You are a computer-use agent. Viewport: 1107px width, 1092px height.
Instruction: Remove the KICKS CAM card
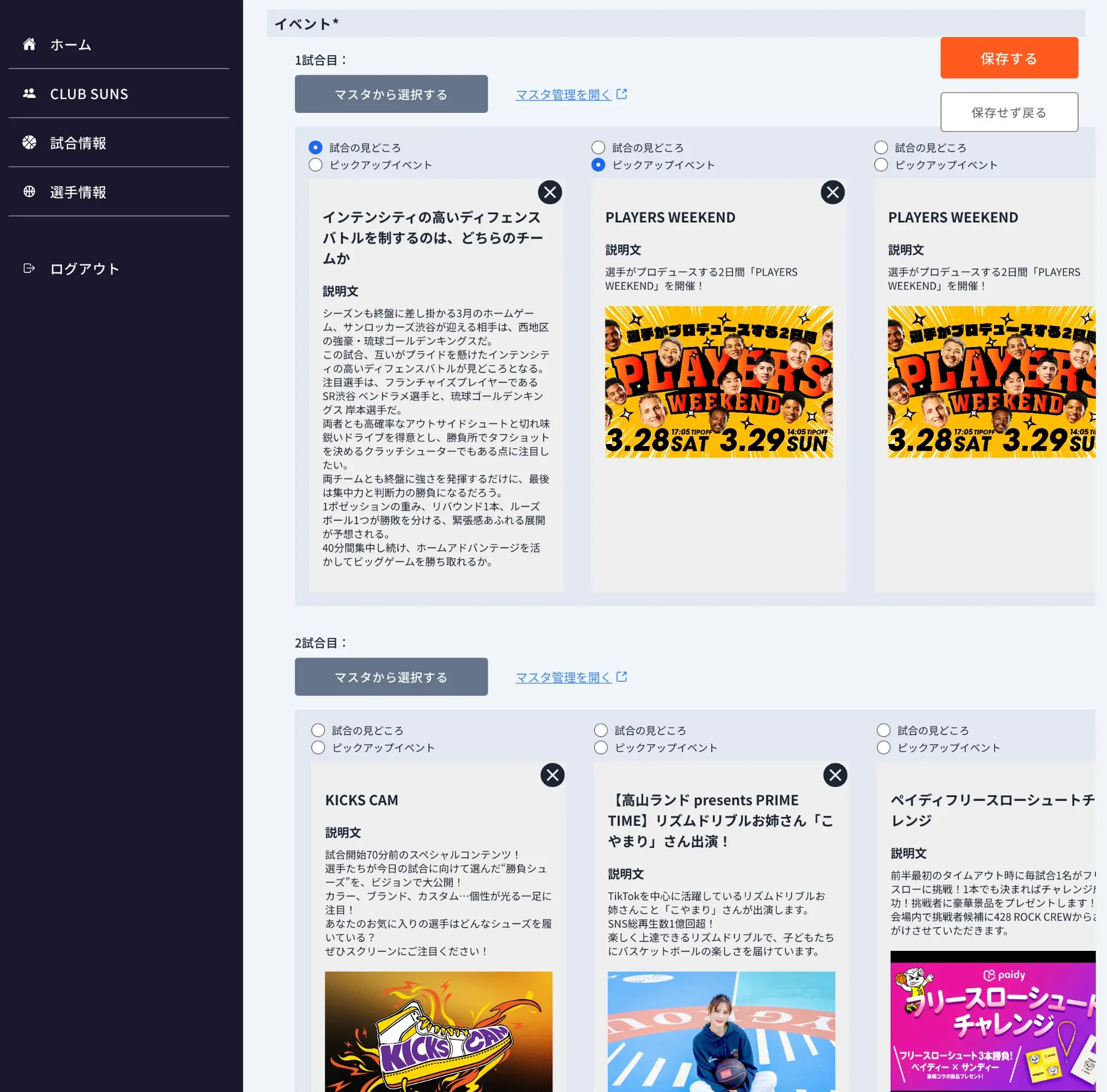(x=552, y=775)
